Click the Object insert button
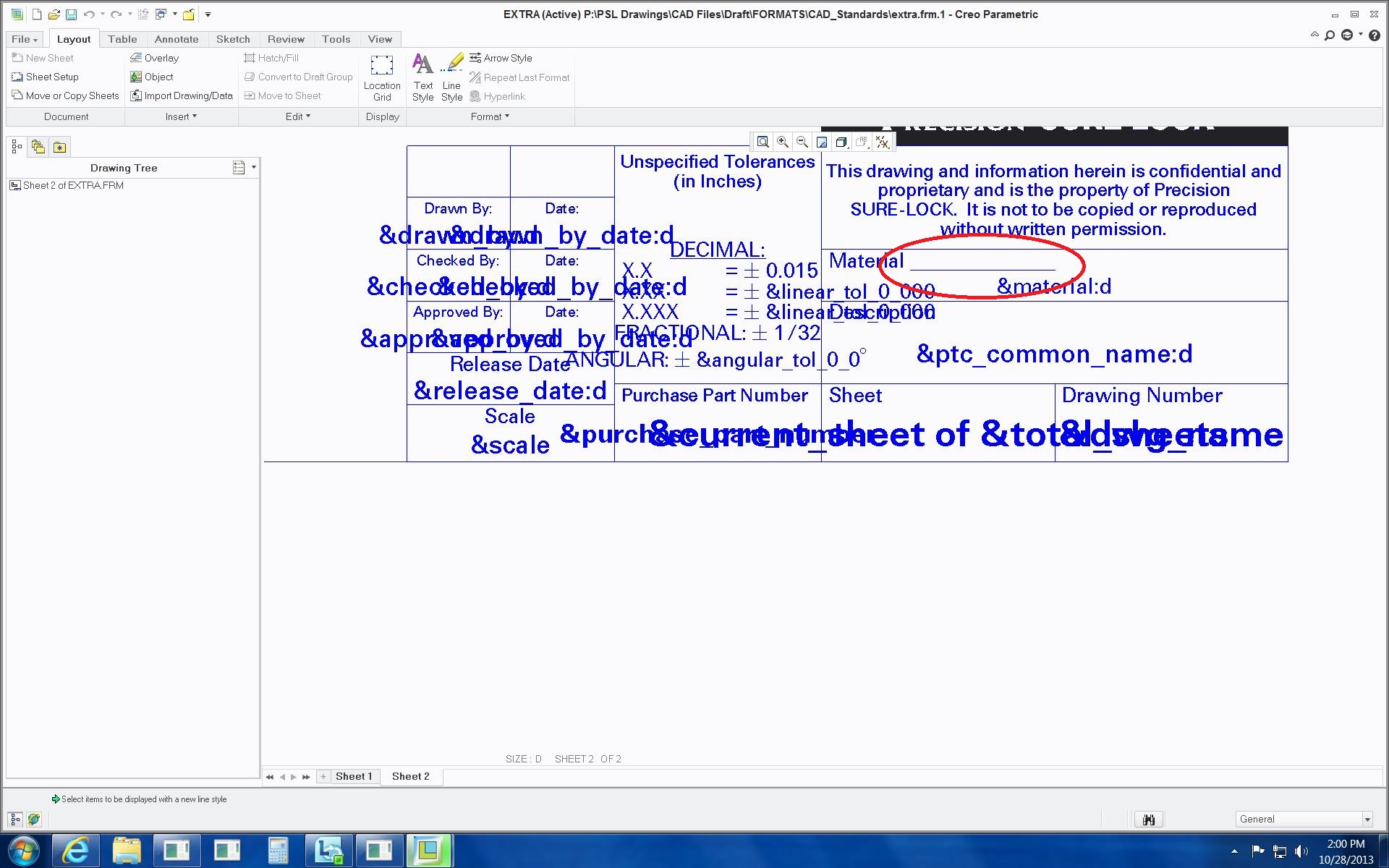Screen dimensions: 1389x868 tap(152, 77)
